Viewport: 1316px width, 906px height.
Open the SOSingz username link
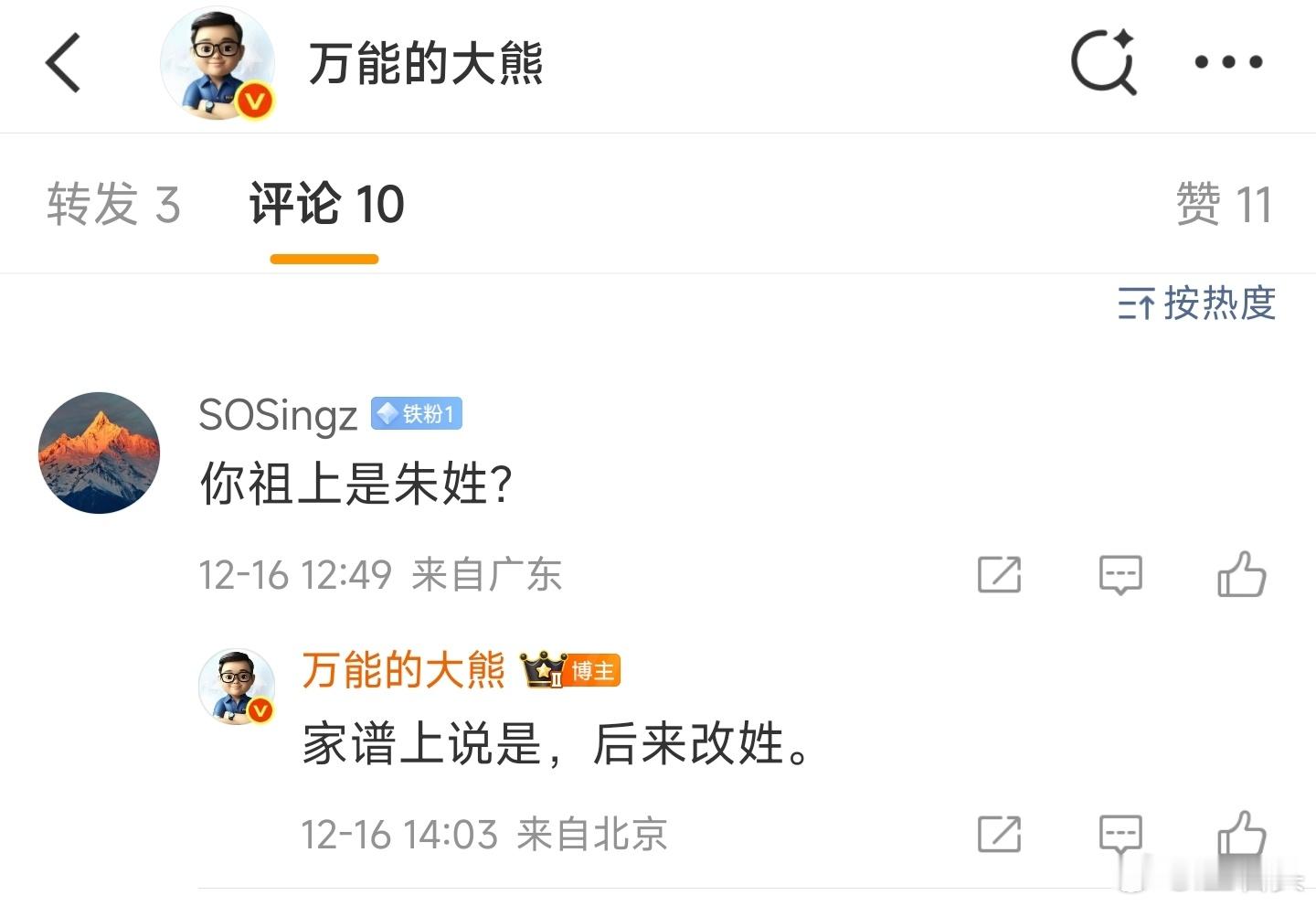277,415
